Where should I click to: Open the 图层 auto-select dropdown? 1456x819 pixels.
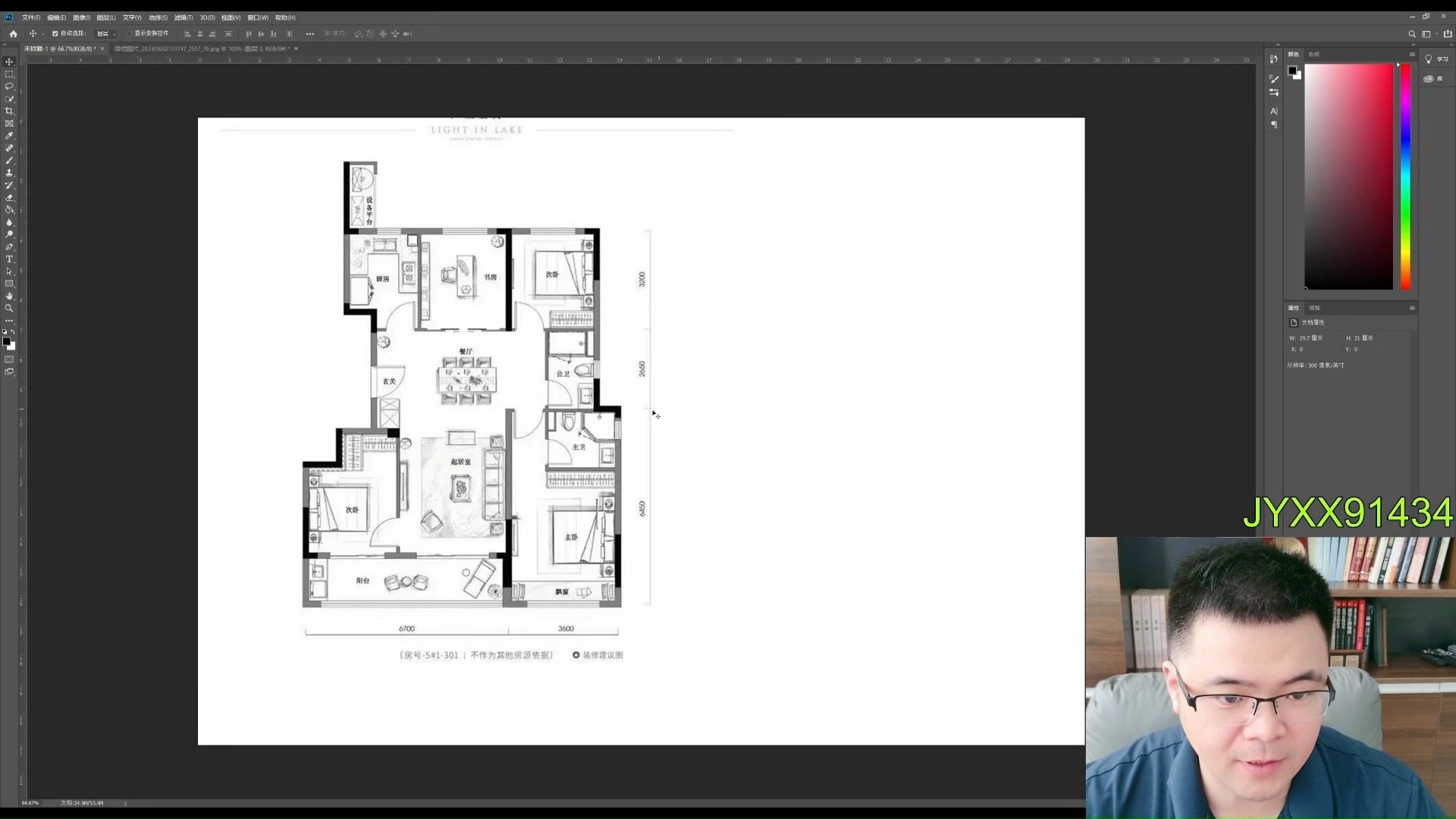(x=105, y=34)
